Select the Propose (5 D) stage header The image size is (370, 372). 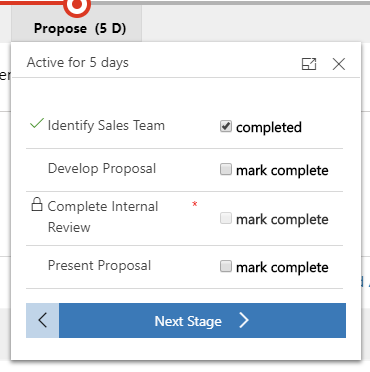click(80, 29)
